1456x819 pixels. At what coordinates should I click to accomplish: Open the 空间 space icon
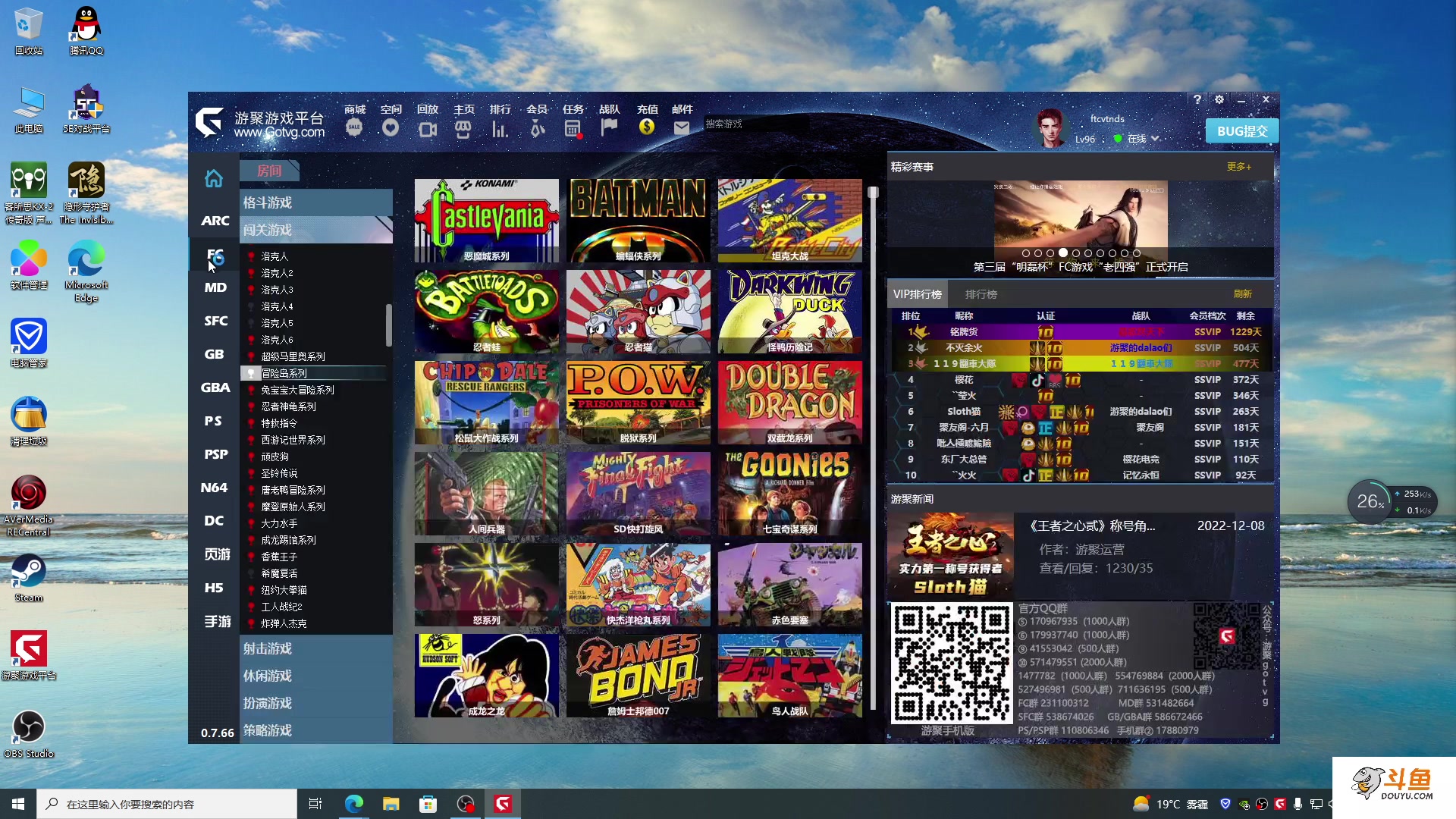(391, 127)
